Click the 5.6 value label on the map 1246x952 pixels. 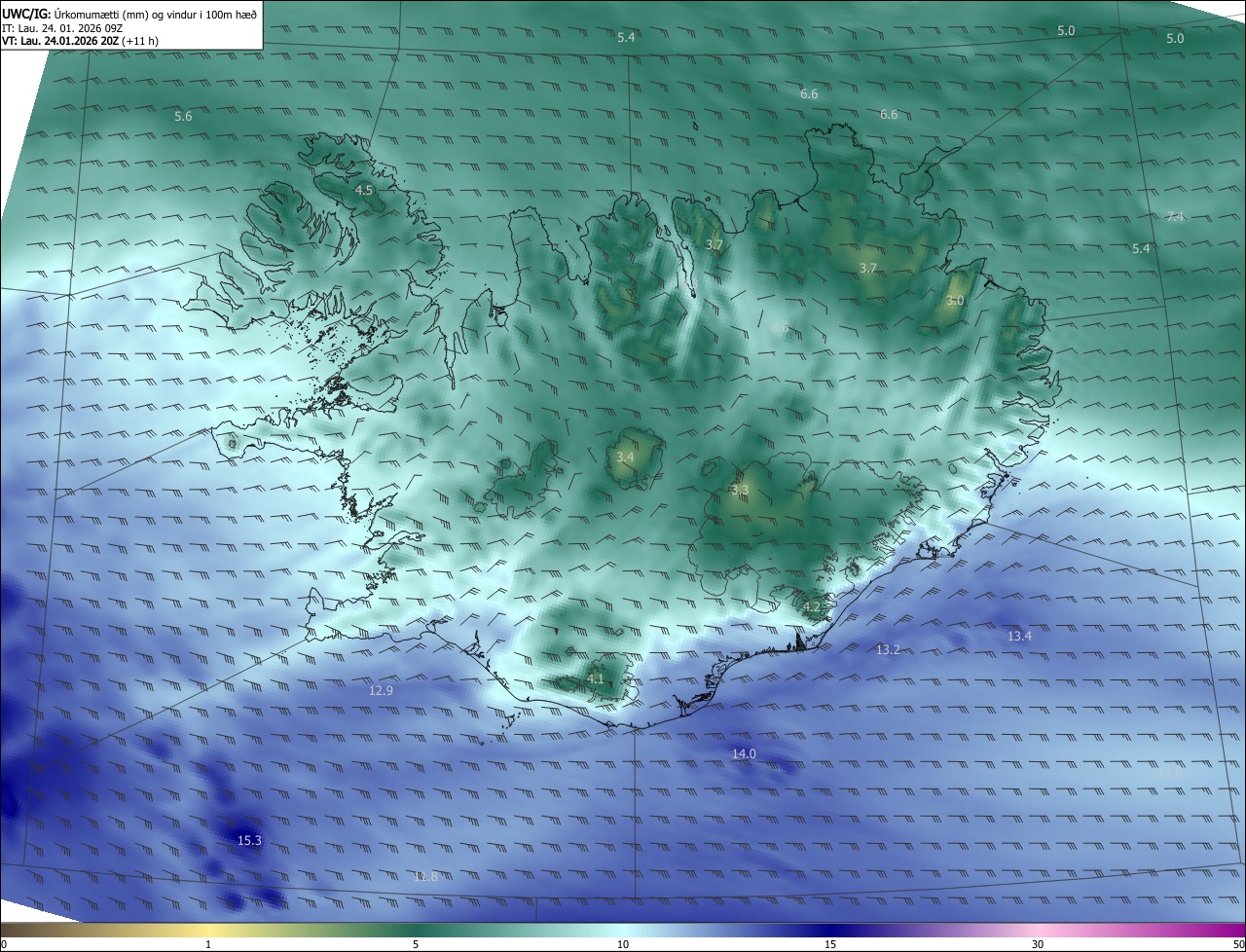[183, 117]
